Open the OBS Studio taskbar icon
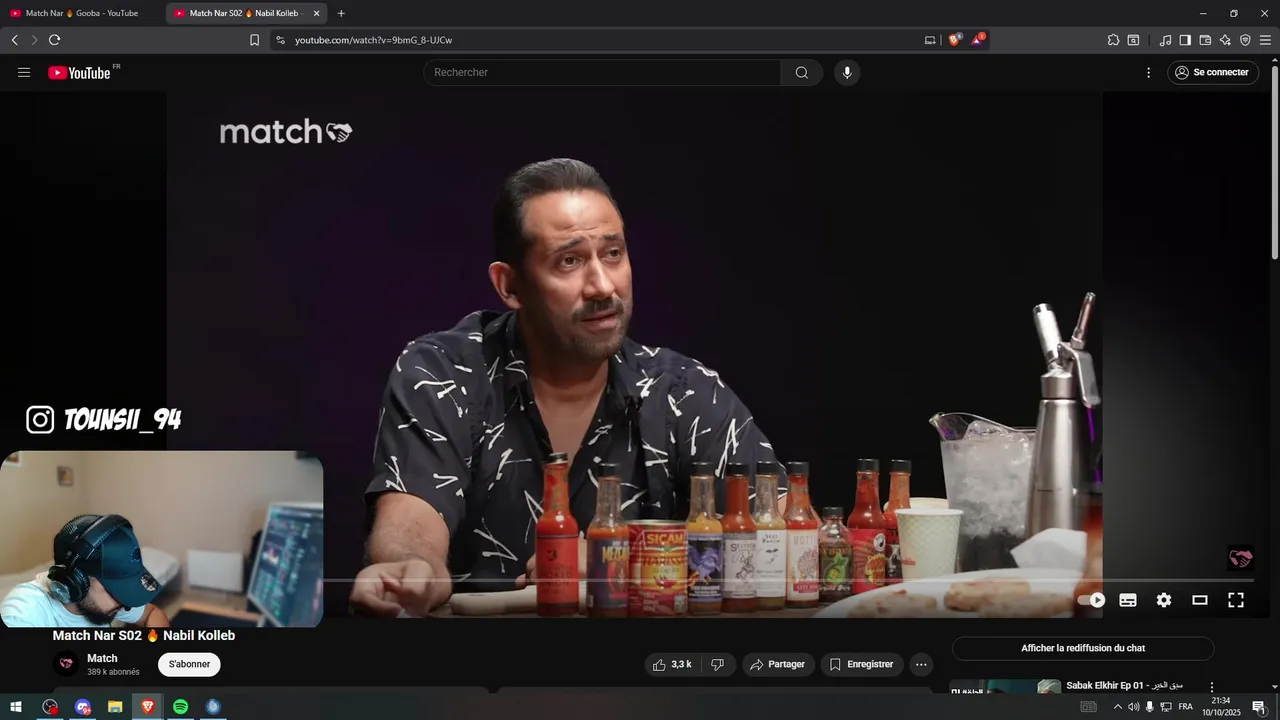1280x720 pixels. [50, 707]
